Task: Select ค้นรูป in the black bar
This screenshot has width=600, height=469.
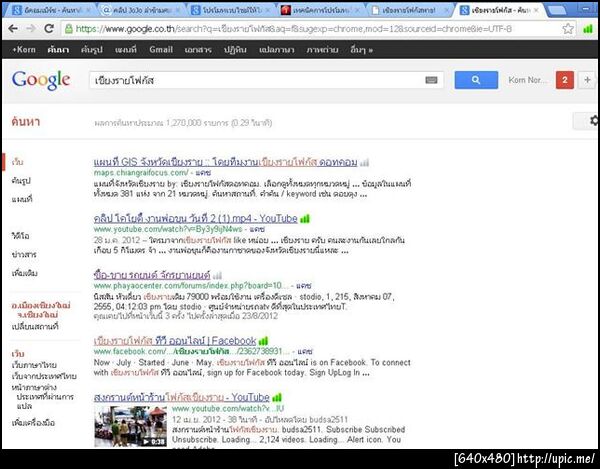Action: [91, 49]
